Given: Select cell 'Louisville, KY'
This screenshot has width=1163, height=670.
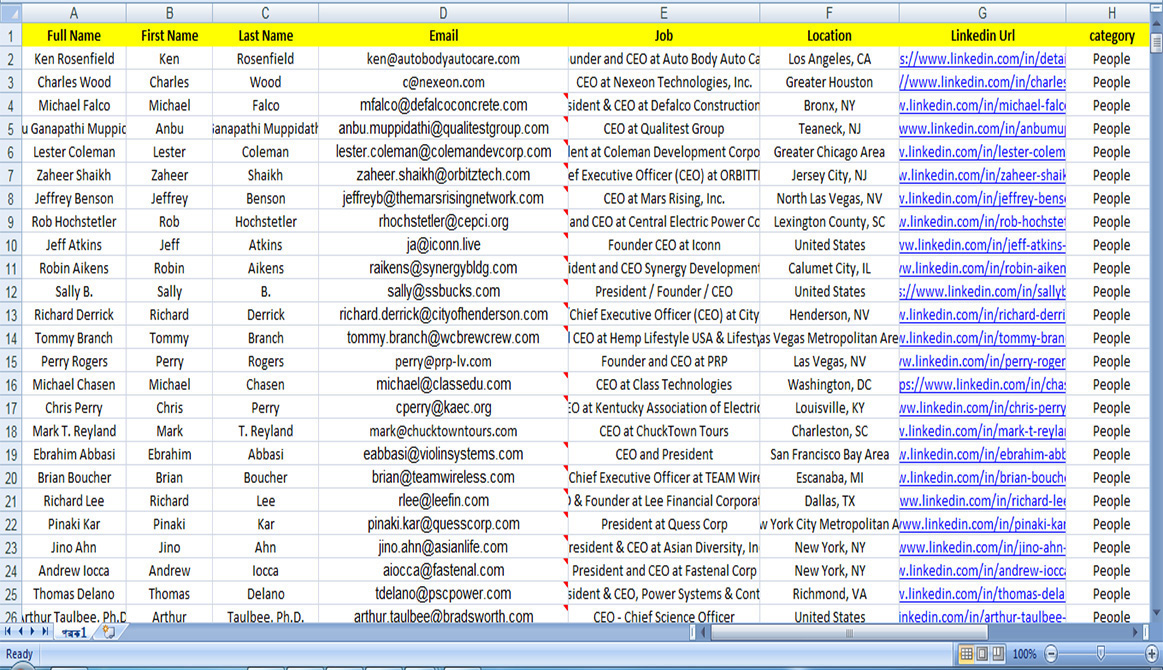Looking at the screenshot, I should 828,407.
